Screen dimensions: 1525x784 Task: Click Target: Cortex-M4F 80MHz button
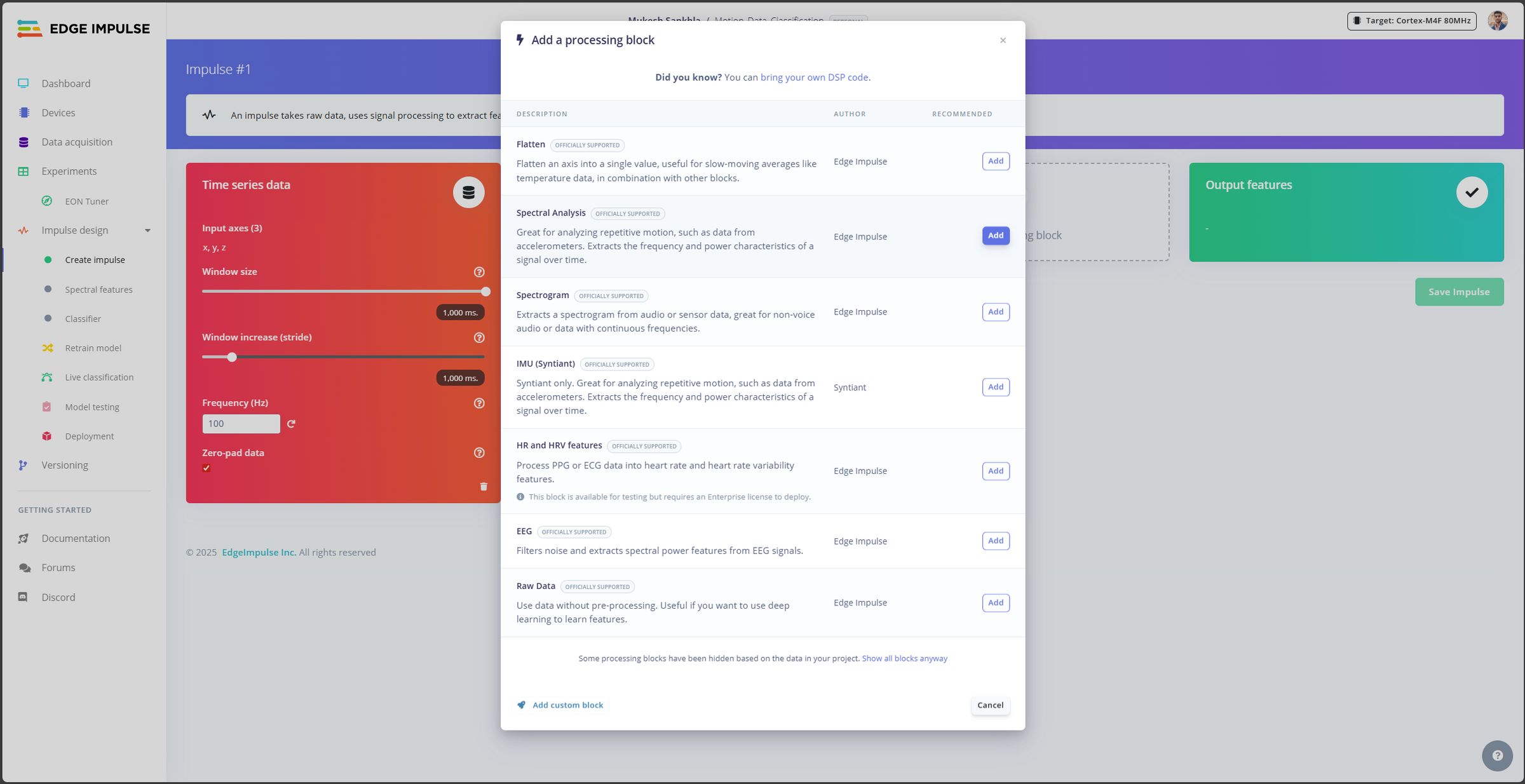click(1411, 20)
